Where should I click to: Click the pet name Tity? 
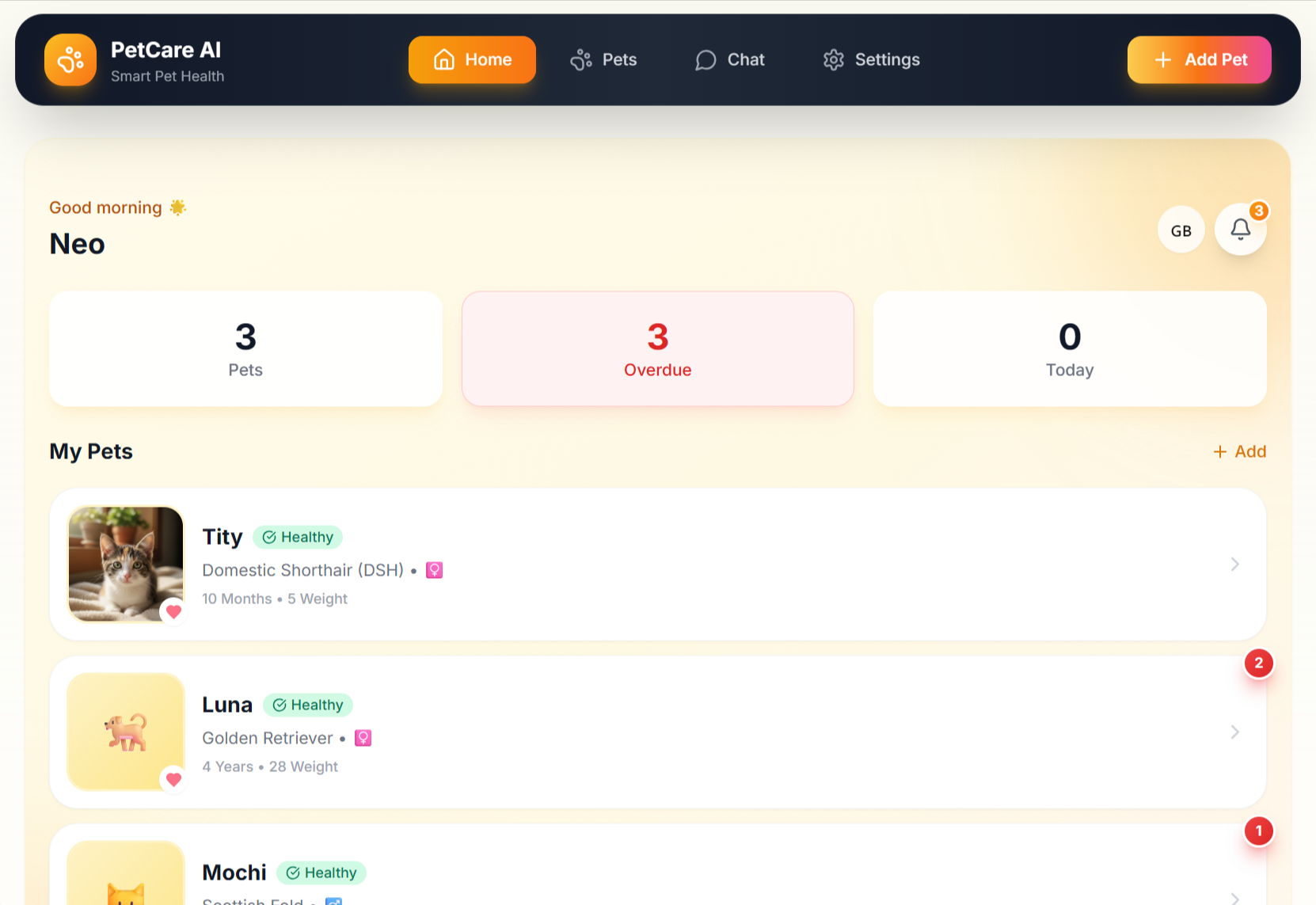223,537
